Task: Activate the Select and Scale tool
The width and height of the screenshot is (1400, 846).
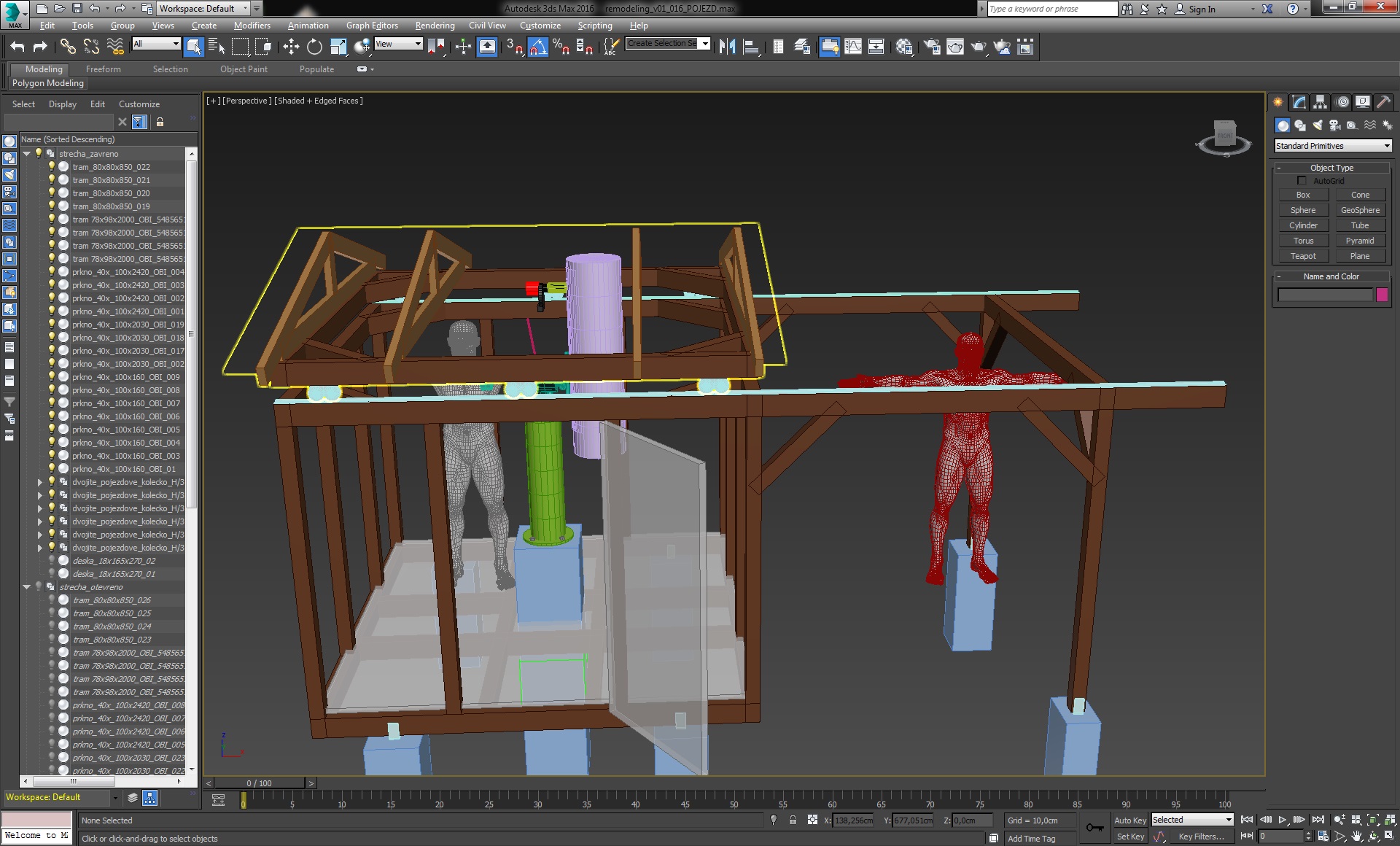Action: (338, 47)
